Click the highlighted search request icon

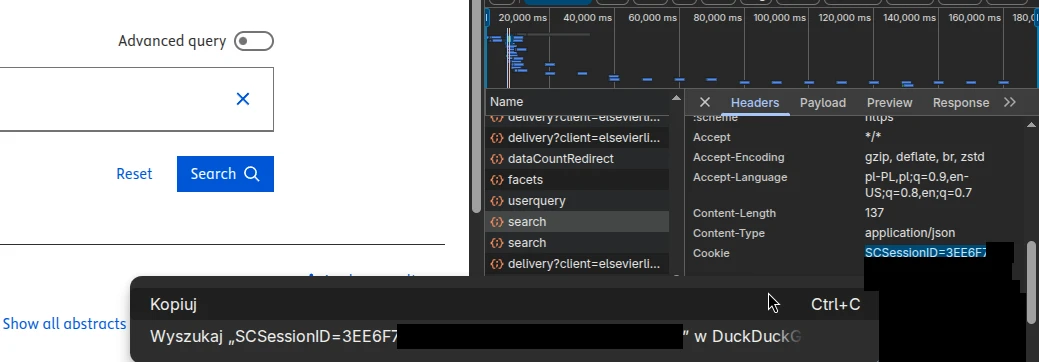click(x=497, y=222)
